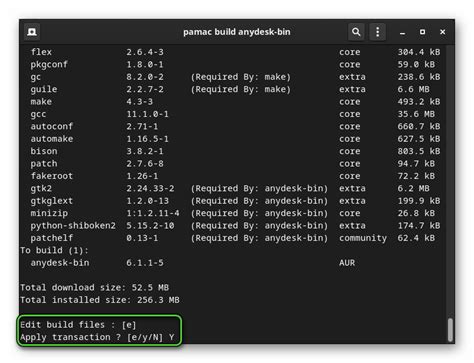Minimize the terminal window

(402, 32)
